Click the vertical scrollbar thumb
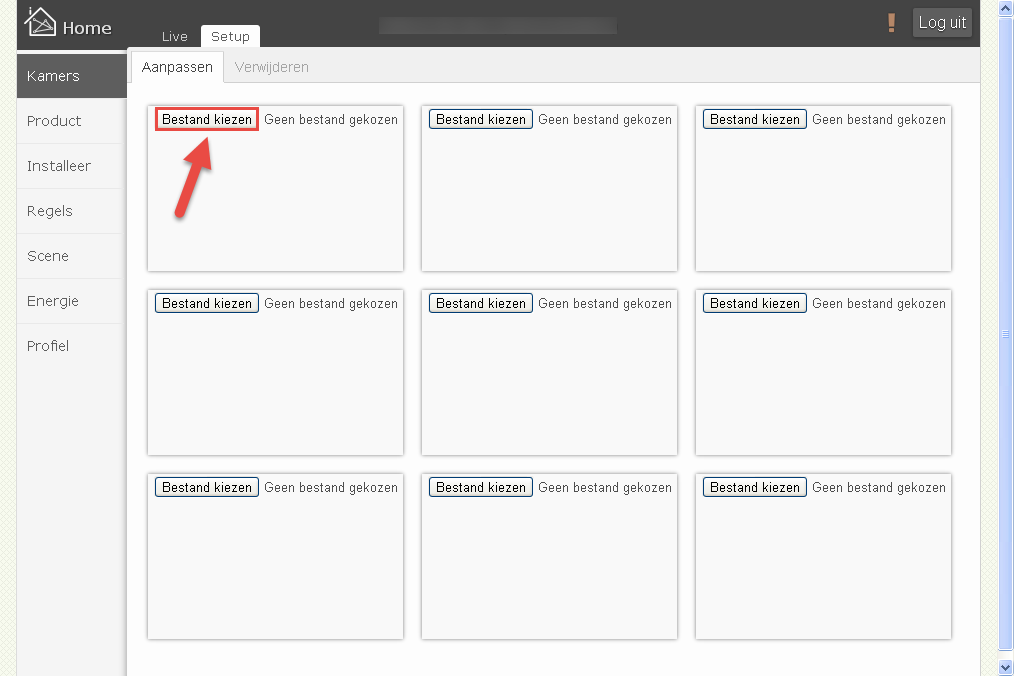 [1006, 333]
